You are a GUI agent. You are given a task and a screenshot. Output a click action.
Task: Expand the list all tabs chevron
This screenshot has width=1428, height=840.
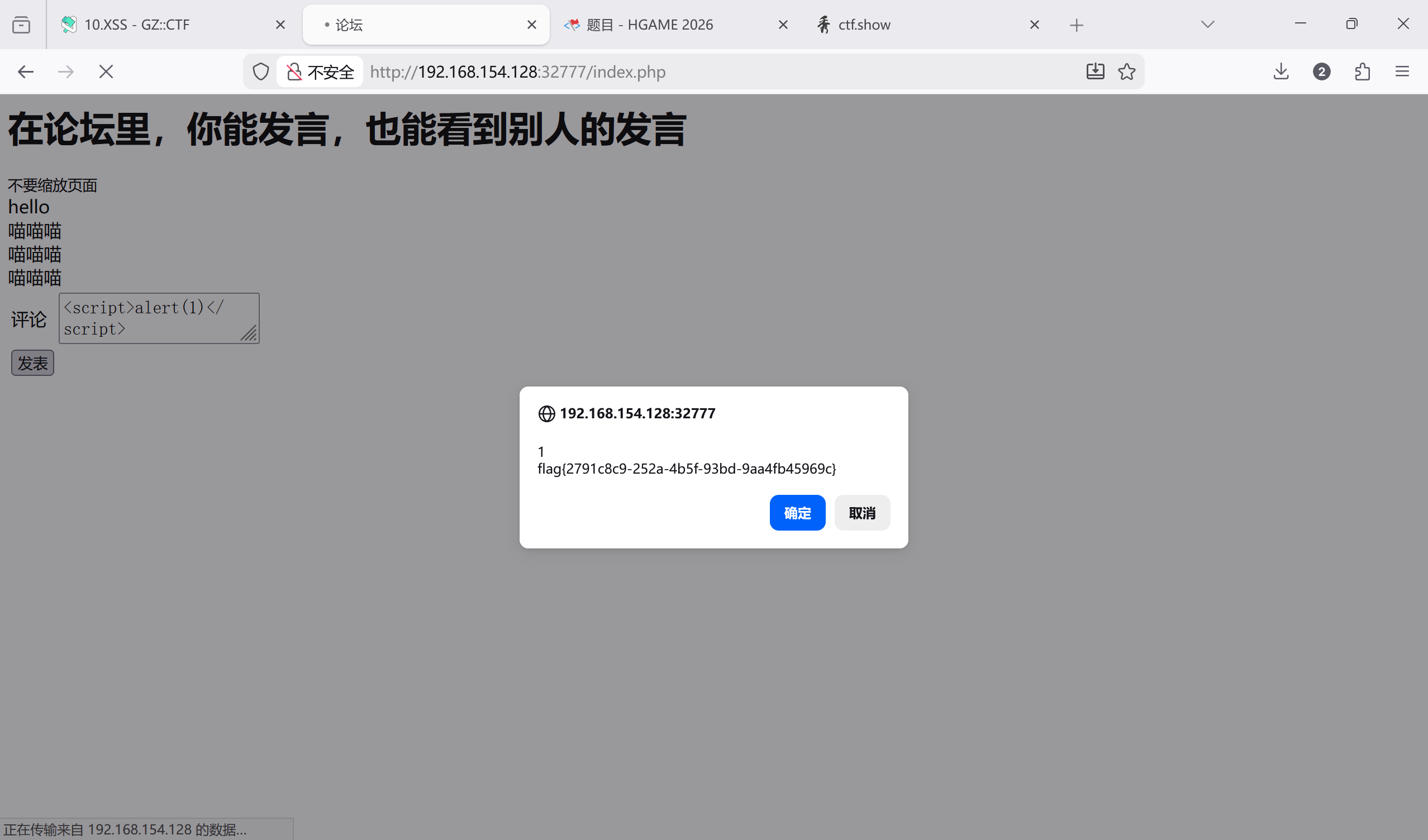pyautogui.click(x=1207, y=25)
